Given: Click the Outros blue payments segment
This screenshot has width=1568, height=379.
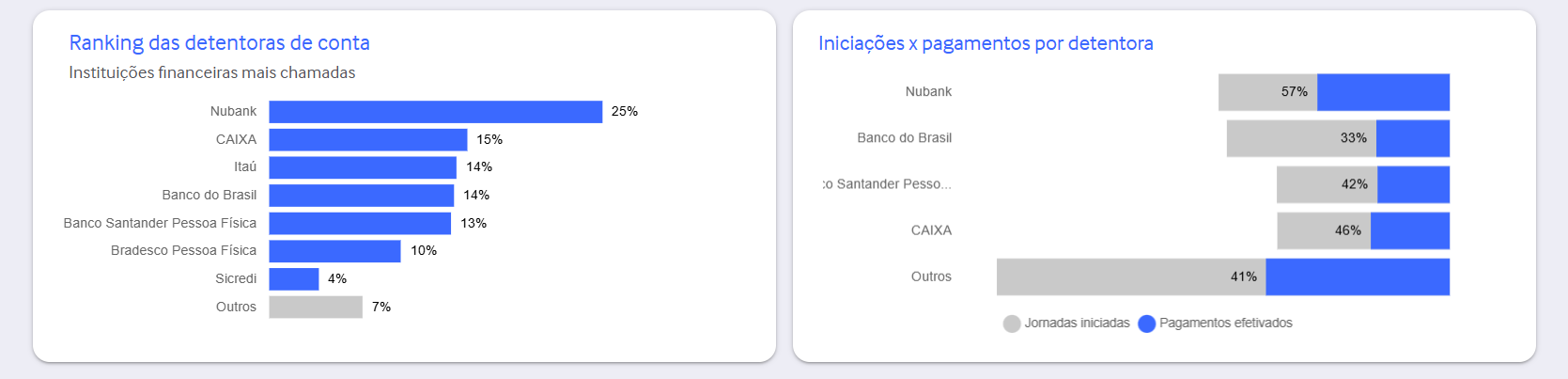Looking at the screenshot, I should coord(1358,276).
